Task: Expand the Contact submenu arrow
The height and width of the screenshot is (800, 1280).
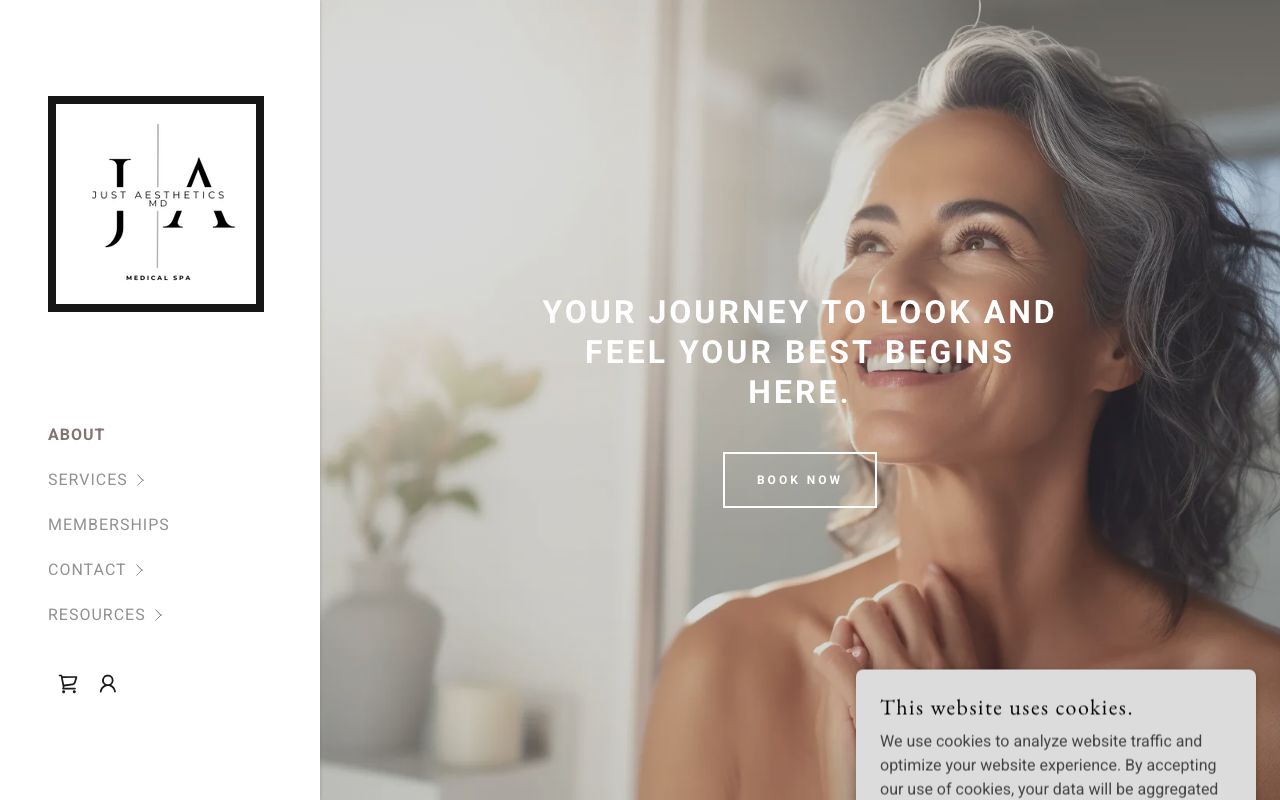Action: click(140, 570)
